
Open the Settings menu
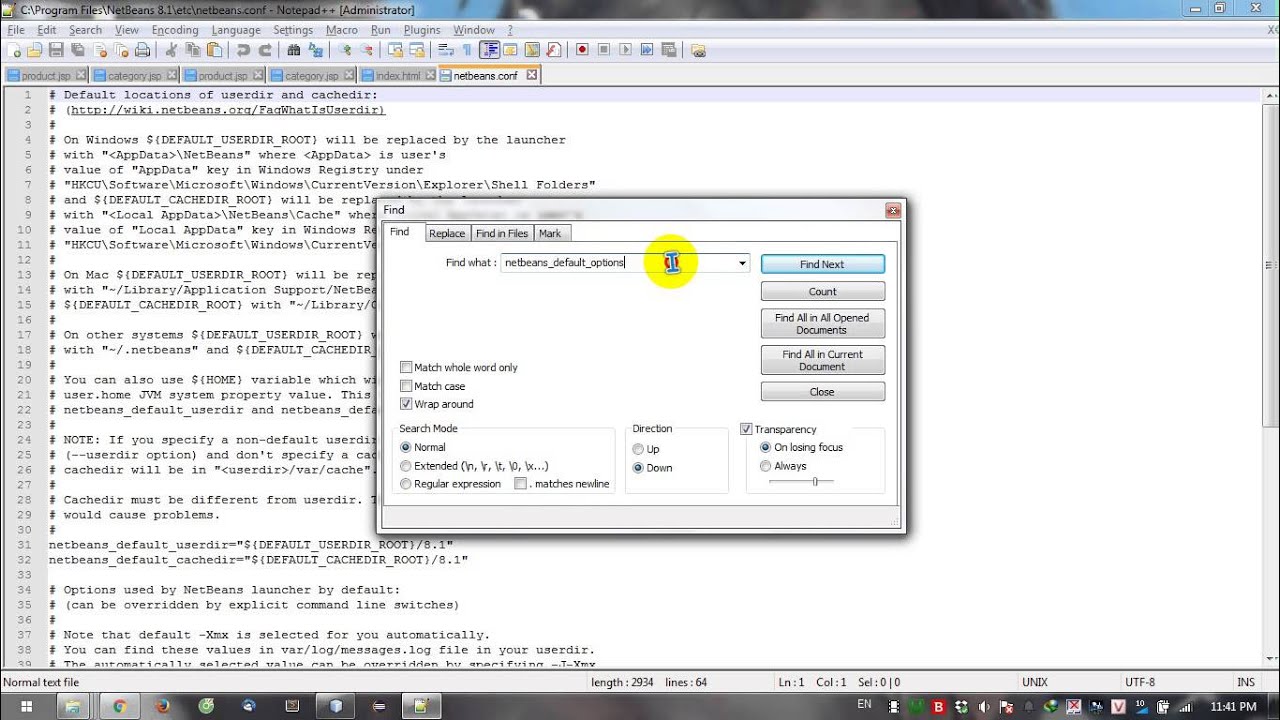coord(293,30)
